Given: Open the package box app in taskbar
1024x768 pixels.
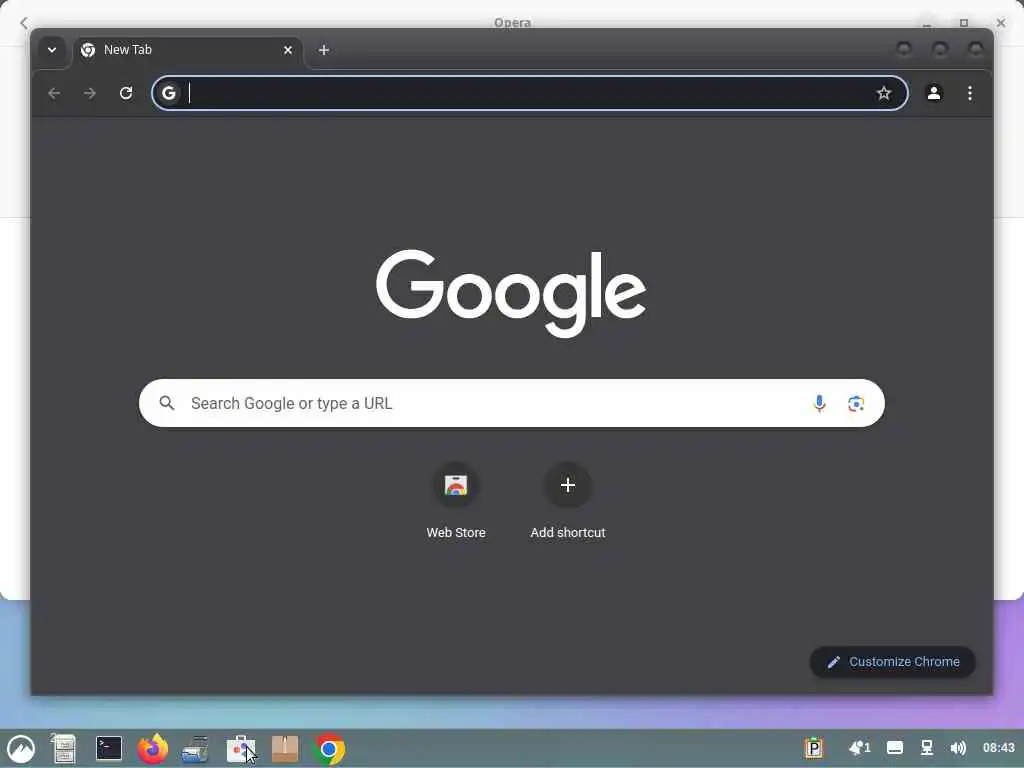Looking at the screenshot, I should click(x=285, y=748).
